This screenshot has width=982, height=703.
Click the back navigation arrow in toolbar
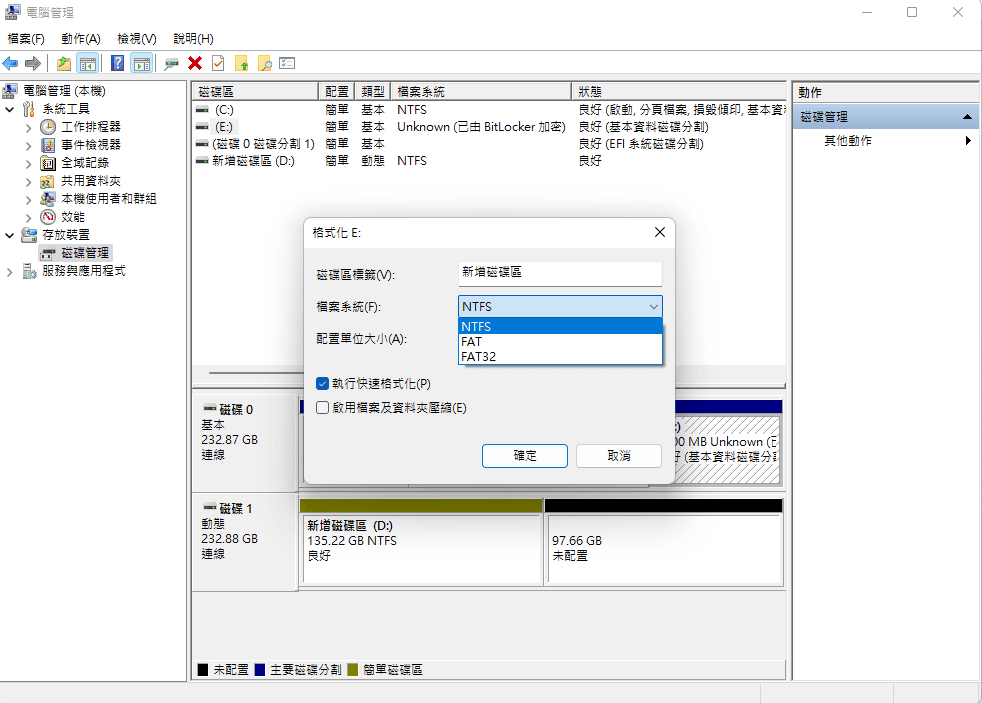pyautogui.click(x=10, y=63)
